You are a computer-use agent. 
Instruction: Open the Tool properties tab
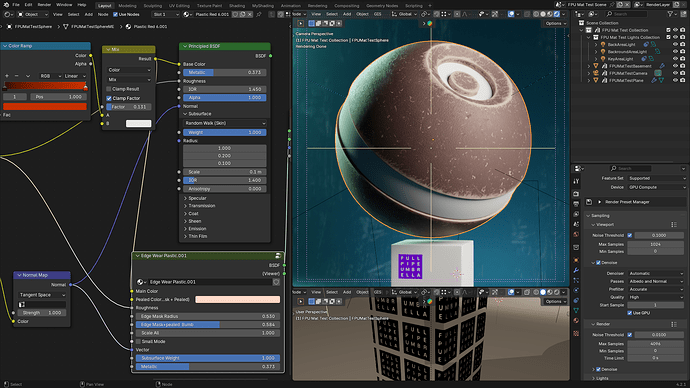pos(576,181)
